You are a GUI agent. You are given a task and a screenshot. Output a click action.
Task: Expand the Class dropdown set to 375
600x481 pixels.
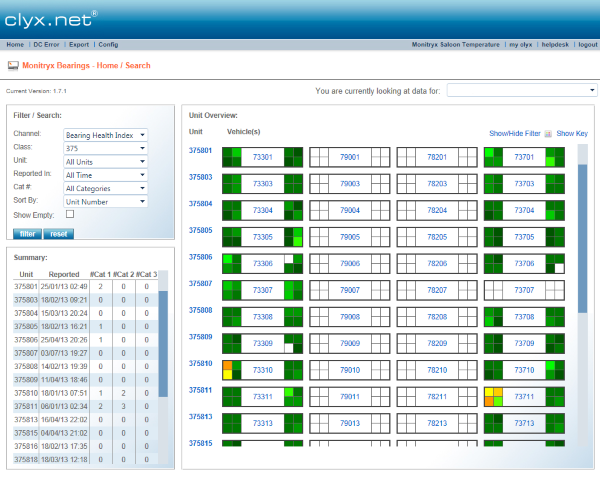[x=105, y=148]
